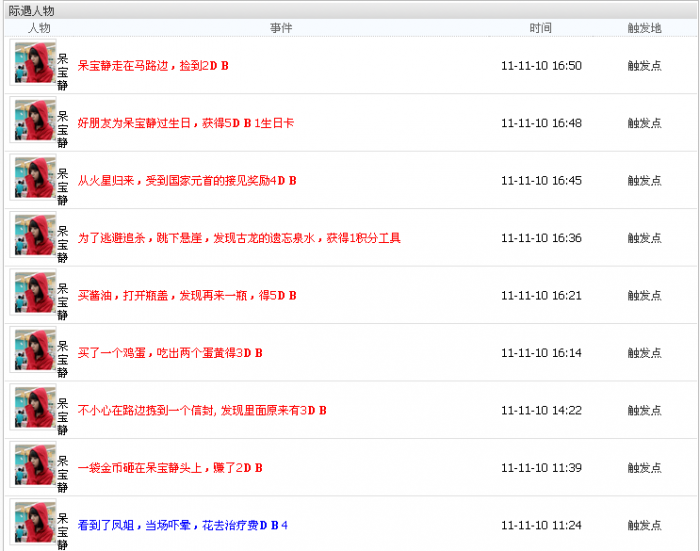Select time 11-11-10 16:50
Viewport: 700px width, 551px height.
tap(541, 66)
